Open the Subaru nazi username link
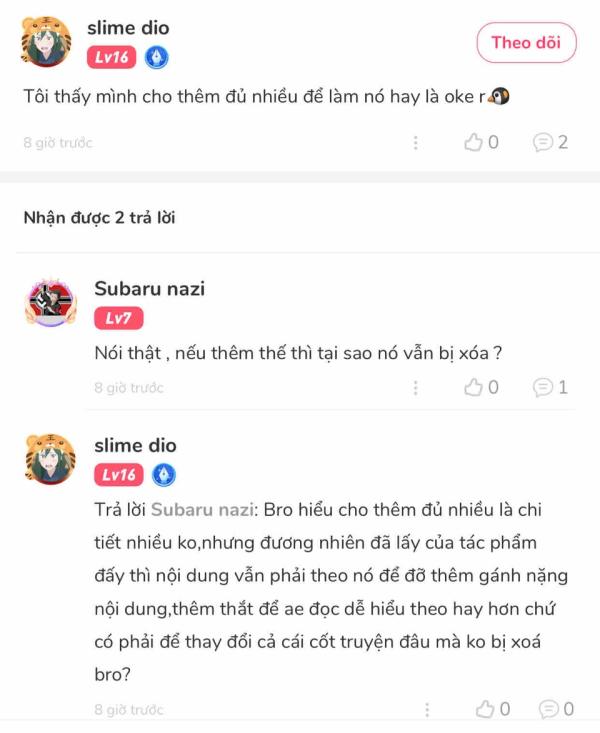This screenshot has width=600, height=733. pos(150,288)
